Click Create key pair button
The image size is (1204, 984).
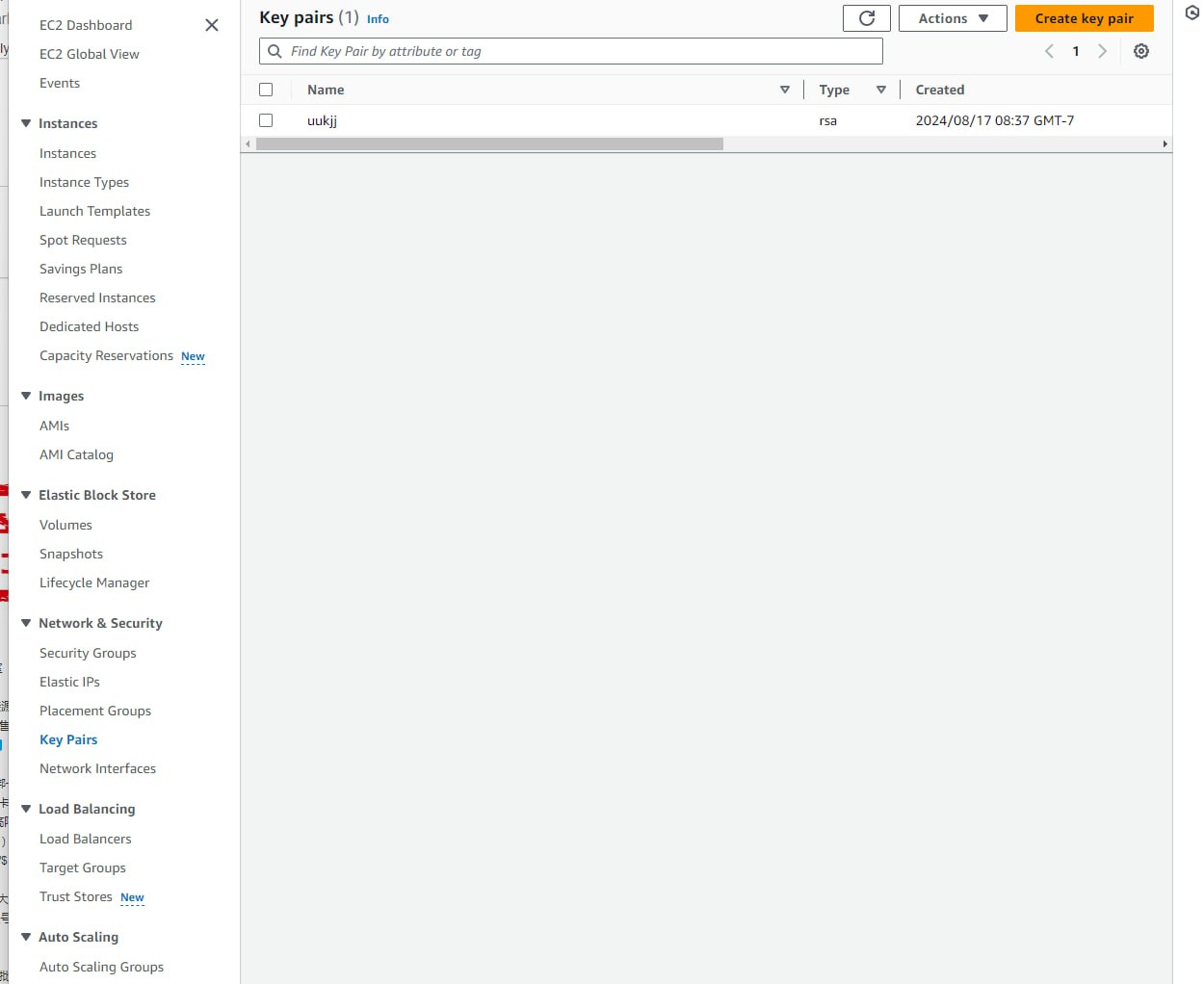point(1085,18)
